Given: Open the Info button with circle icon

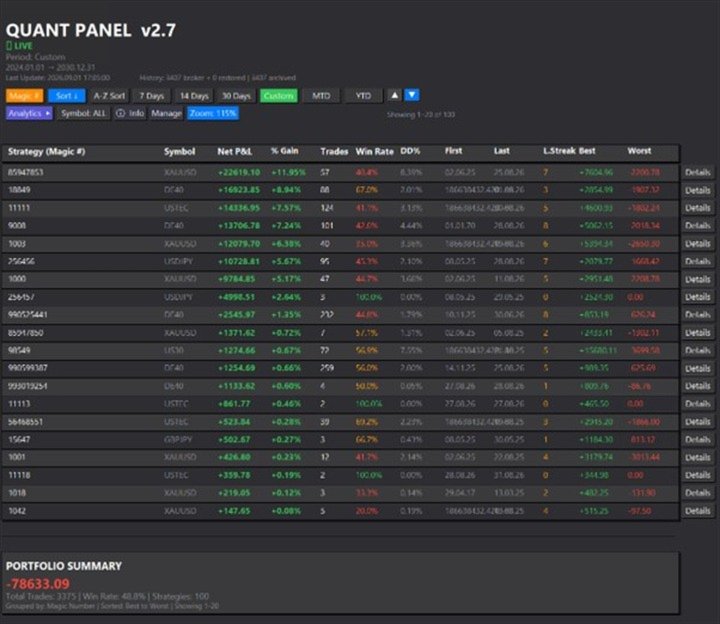Looking at the screenshot, I should [x=130, y=113].
